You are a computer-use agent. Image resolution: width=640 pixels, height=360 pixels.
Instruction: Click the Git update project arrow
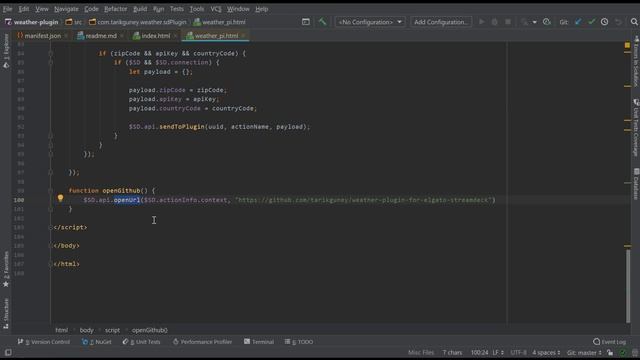[578, 22]
